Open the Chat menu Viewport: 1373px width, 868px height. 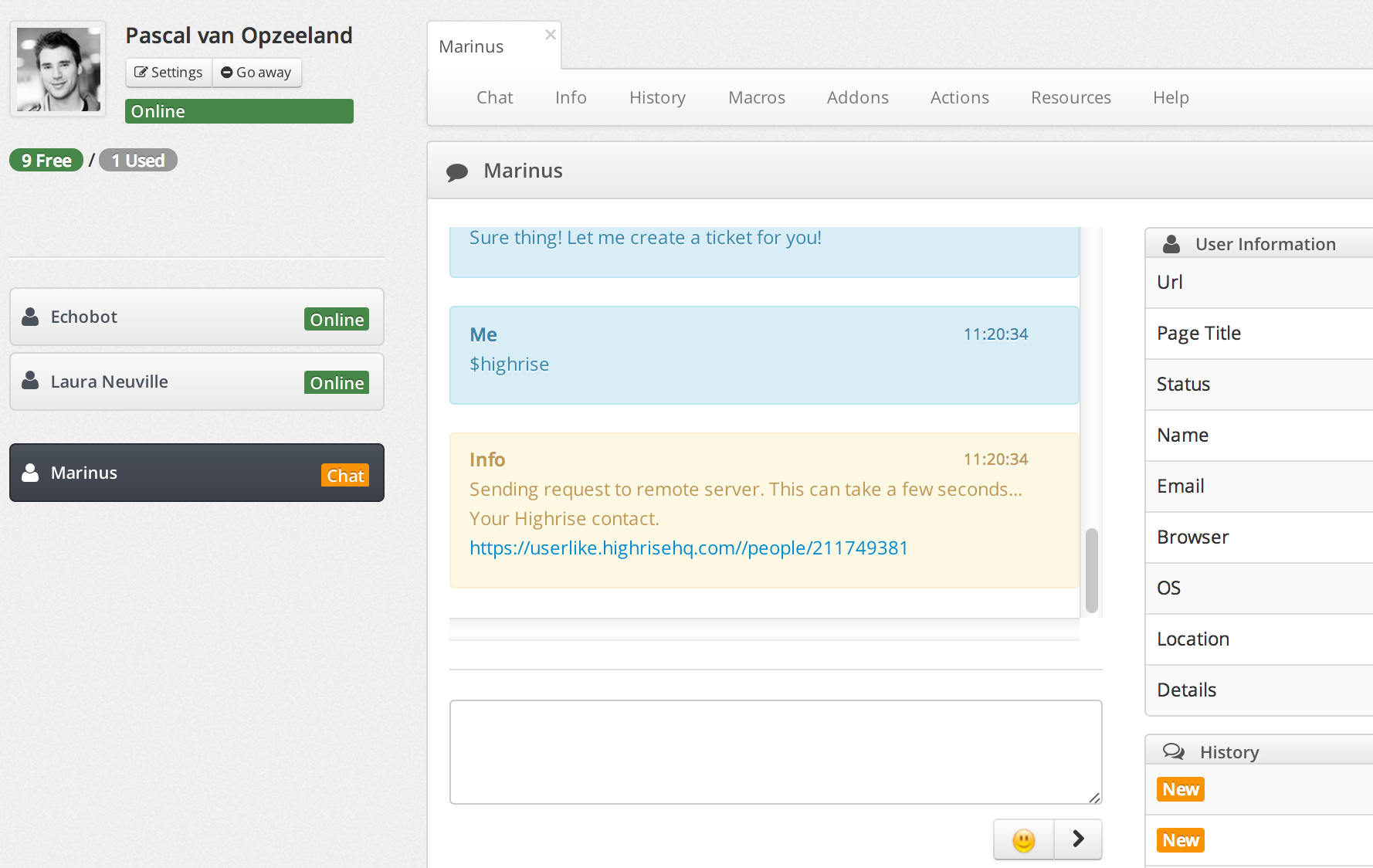pos(494,97)
